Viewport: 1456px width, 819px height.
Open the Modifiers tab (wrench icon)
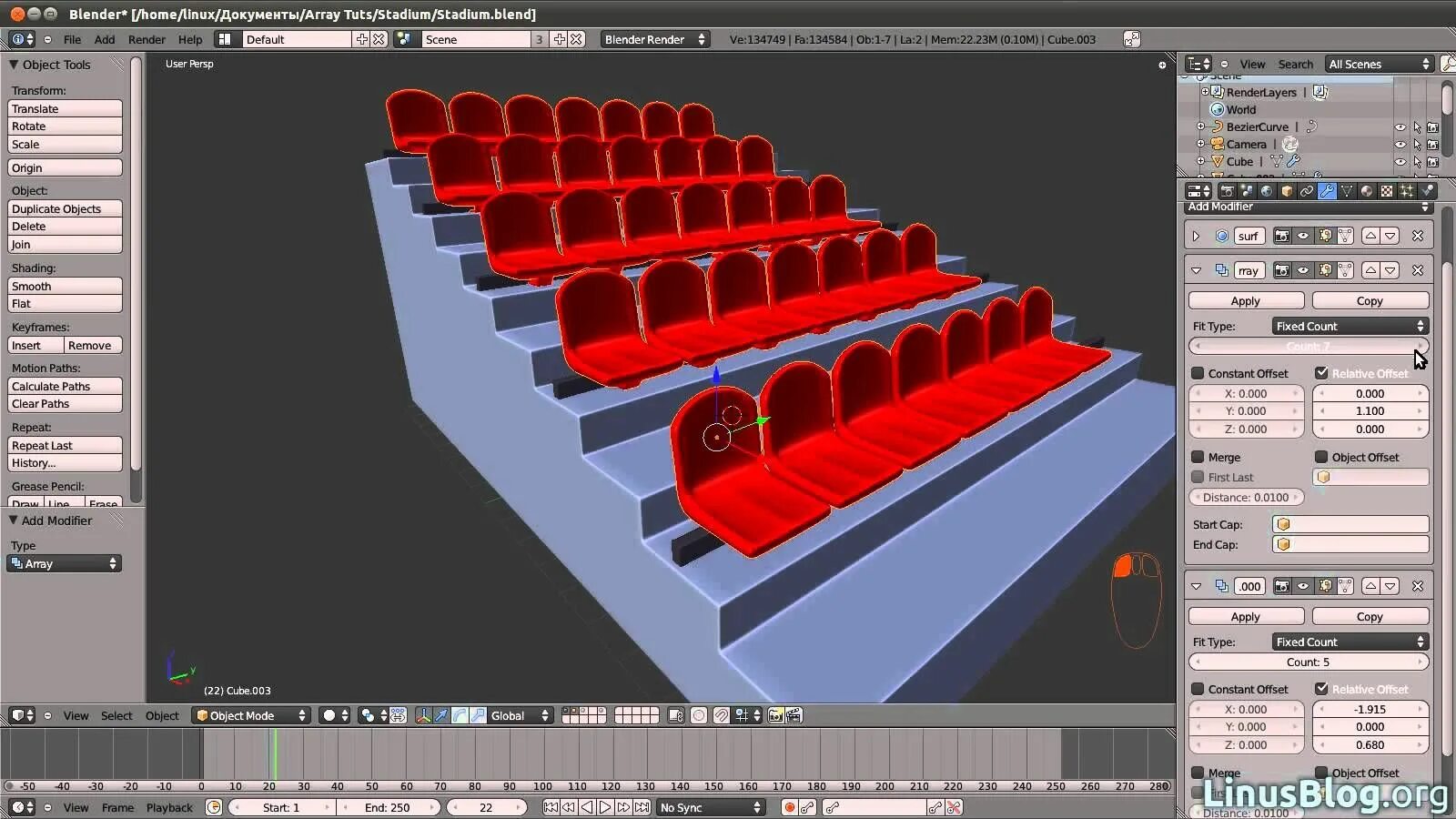[1327, 191]
